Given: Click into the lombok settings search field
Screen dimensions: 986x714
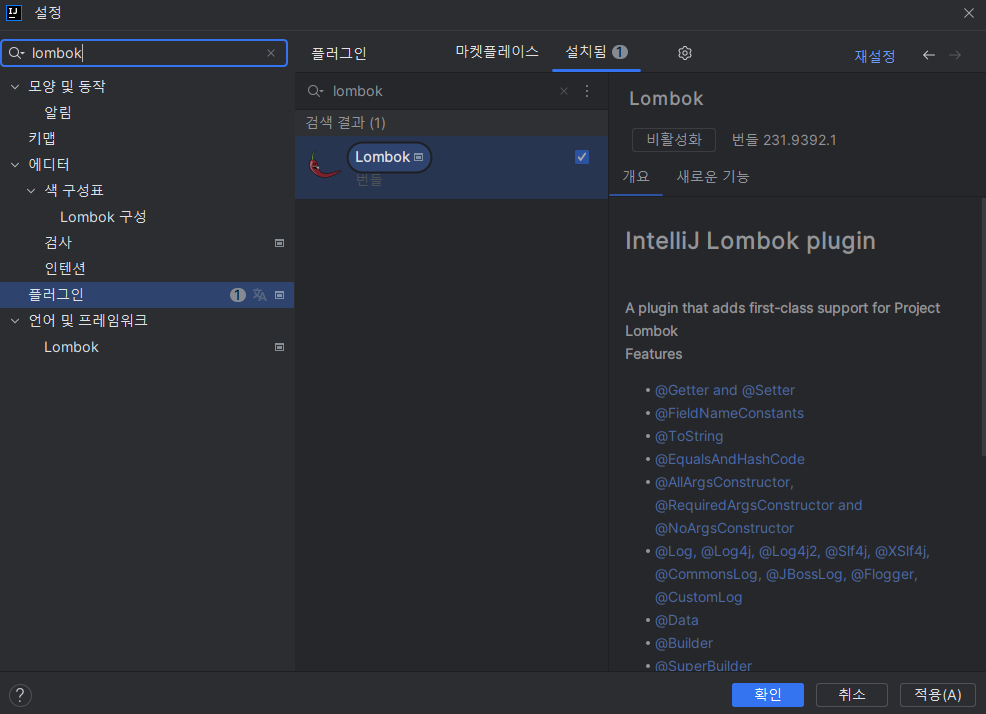Looking at the screenshot, I should [145, 53].
